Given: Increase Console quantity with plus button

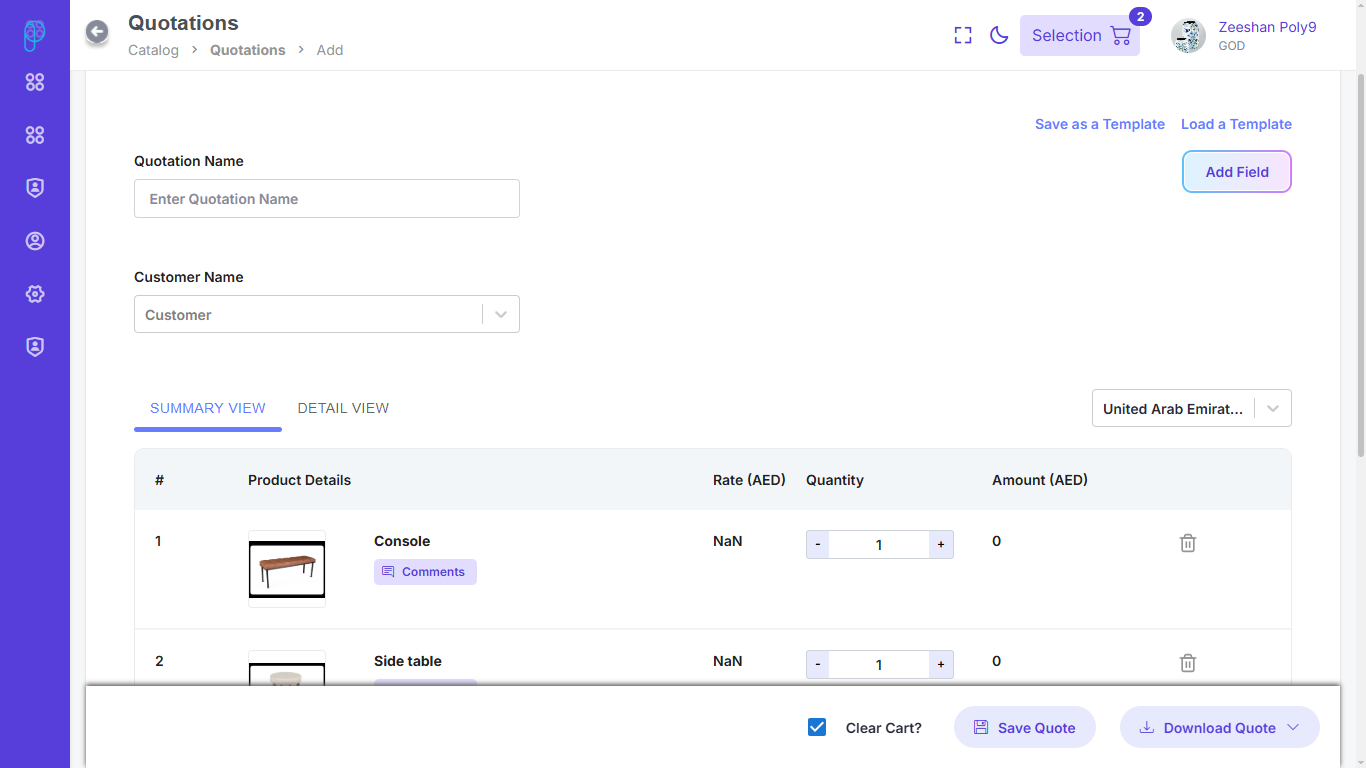Looking at the screenshot, I should click(940, 545).
